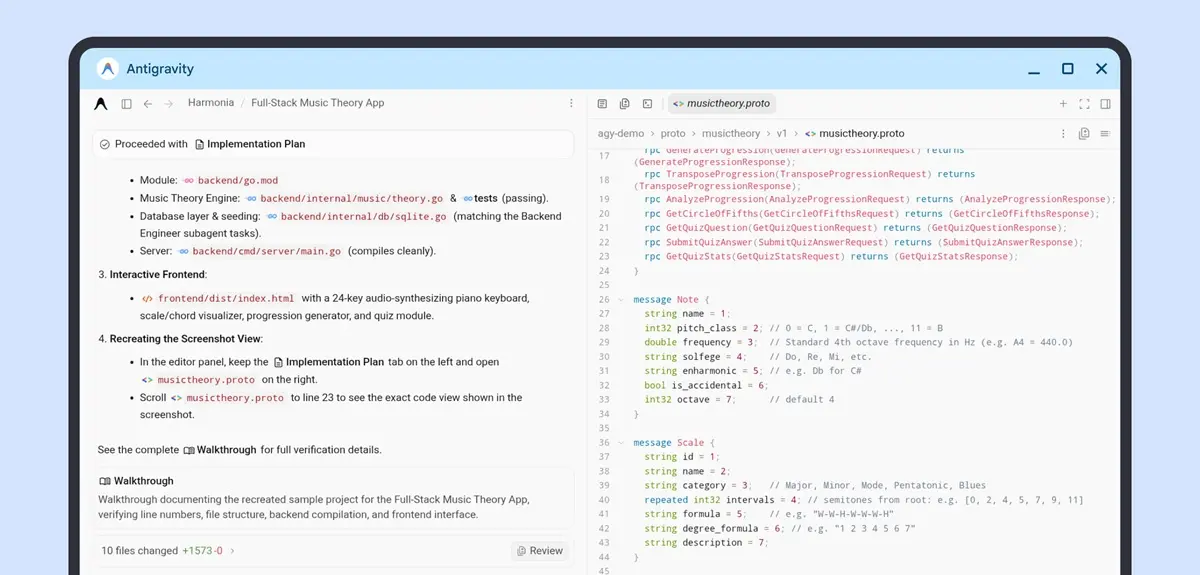This screenshot has height=575, width=1200.
Task: Open backend/cmd/server/main.go link
Action: (267, 251)
